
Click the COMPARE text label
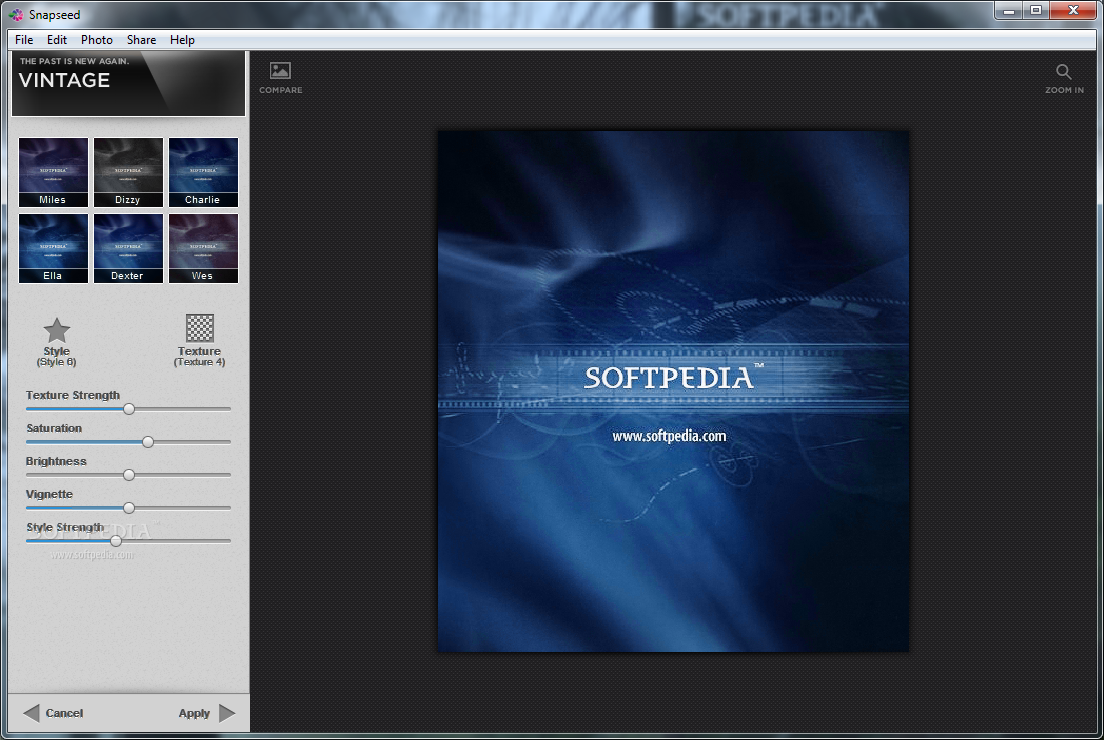[281, 90]
